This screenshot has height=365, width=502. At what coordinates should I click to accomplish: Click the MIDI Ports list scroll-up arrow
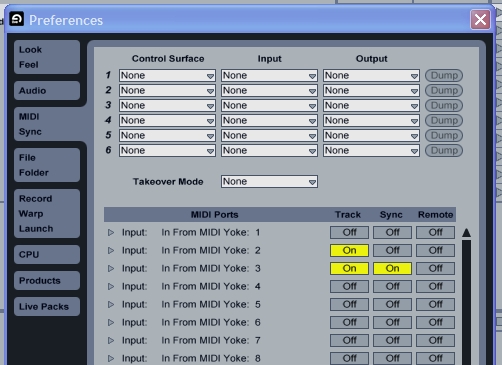(x=466, y=233)
